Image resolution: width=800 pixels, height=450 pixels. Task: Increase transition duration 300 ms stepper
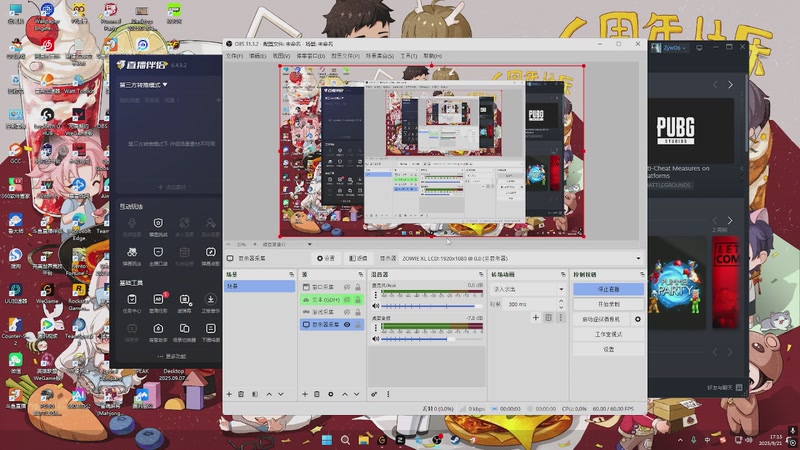561,301
